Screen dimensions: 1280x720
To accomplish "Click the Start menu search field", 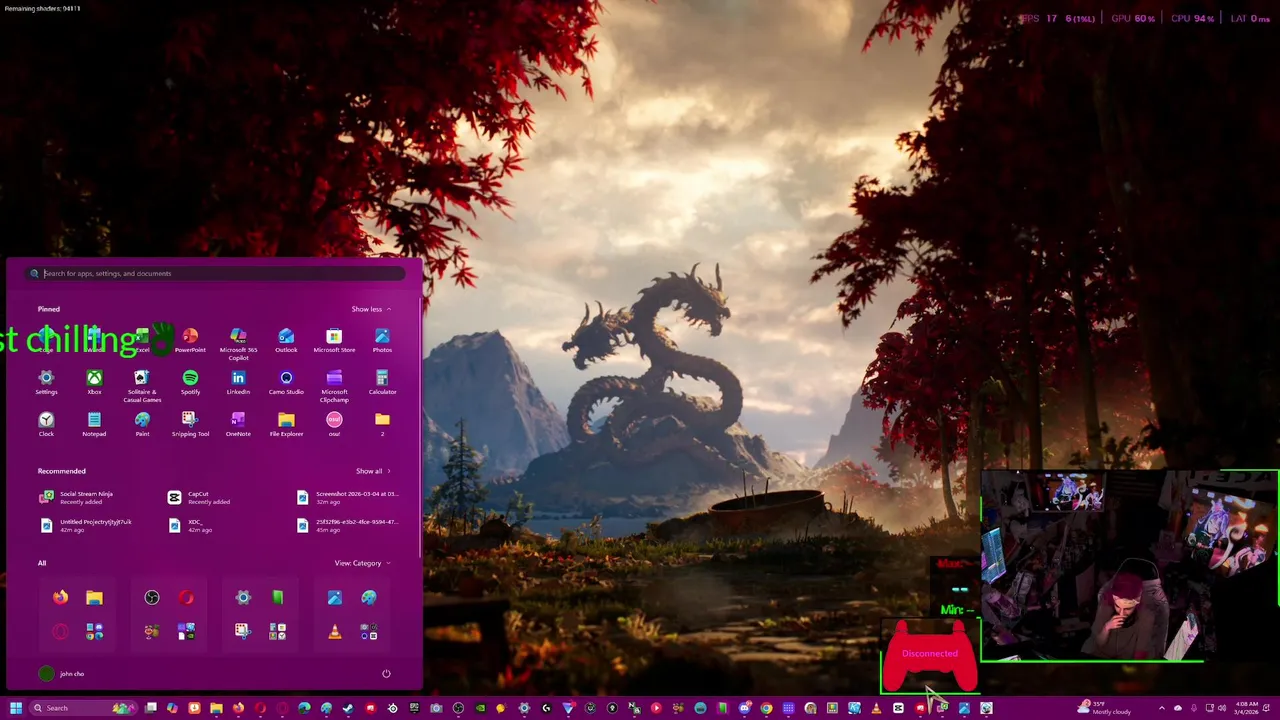I will tap(215, 273).
